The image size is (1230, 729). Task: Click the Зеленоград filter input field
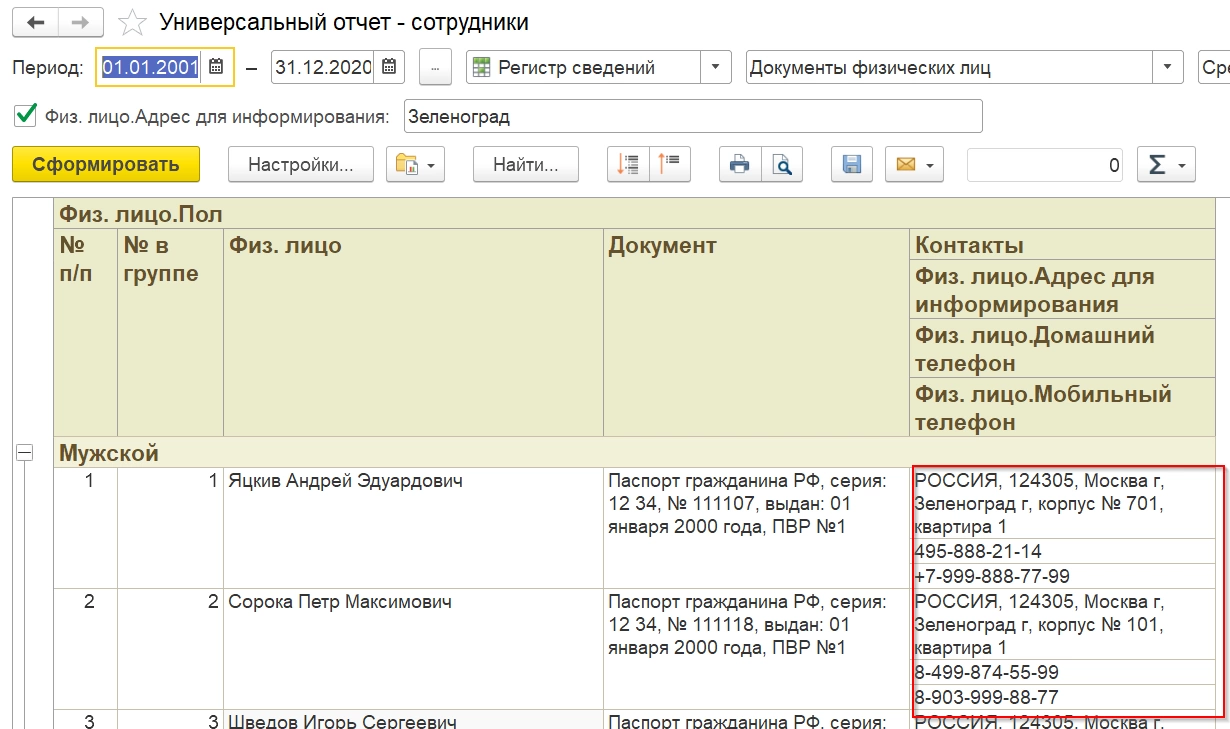[x=693, y=116]
